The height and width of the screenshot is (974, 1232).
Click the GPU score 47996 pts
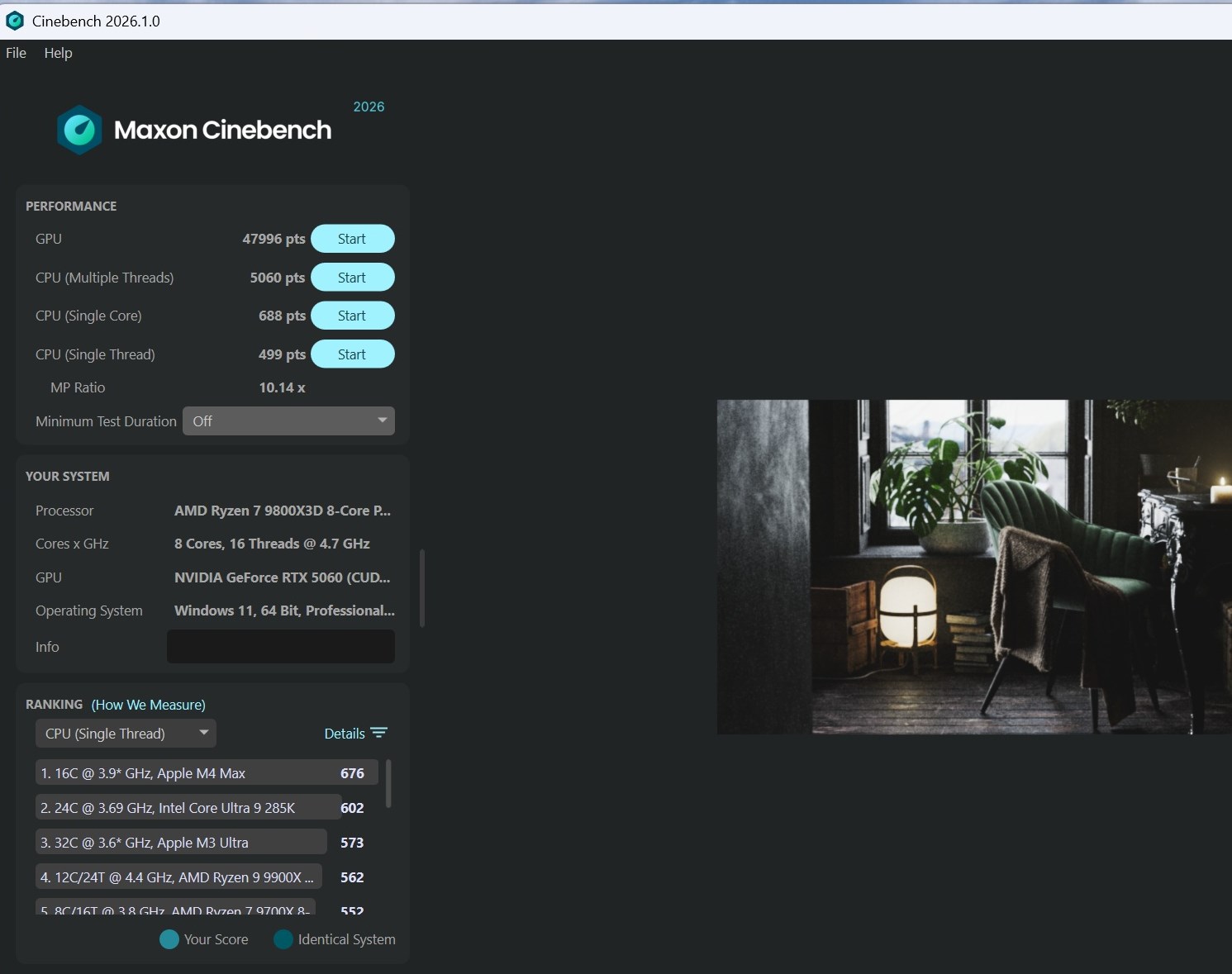(x=274, y=239)
